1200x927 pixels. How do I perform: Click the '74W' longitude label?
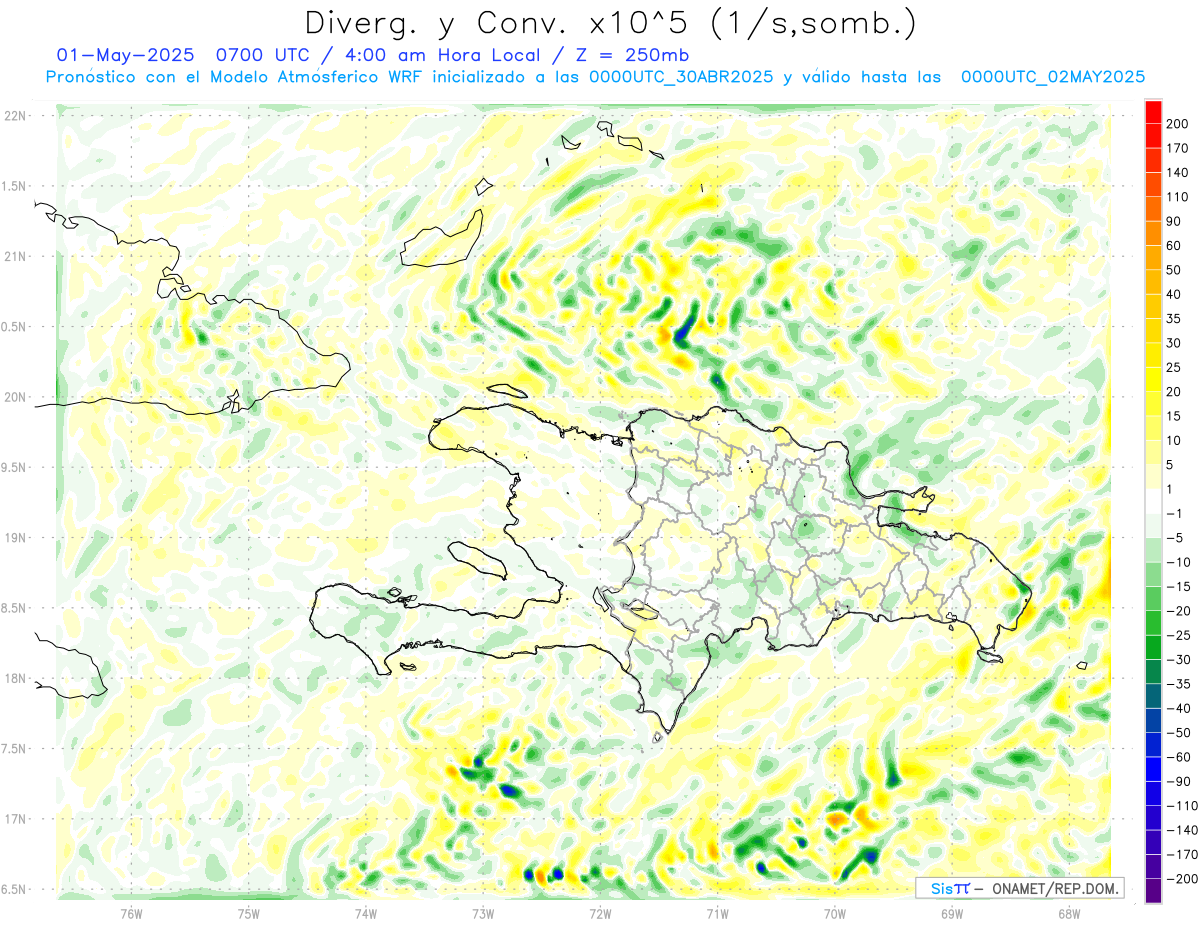point(365,913)
